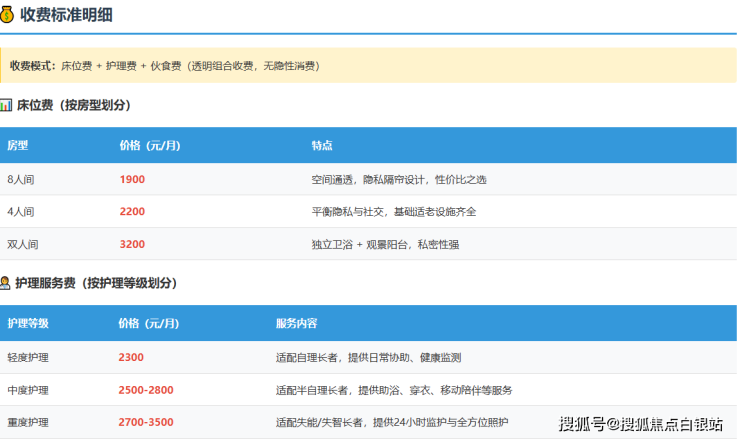Viewport: 740px width, 440px height.
Task: Click the 护理等级 column header
Action: 28,324
